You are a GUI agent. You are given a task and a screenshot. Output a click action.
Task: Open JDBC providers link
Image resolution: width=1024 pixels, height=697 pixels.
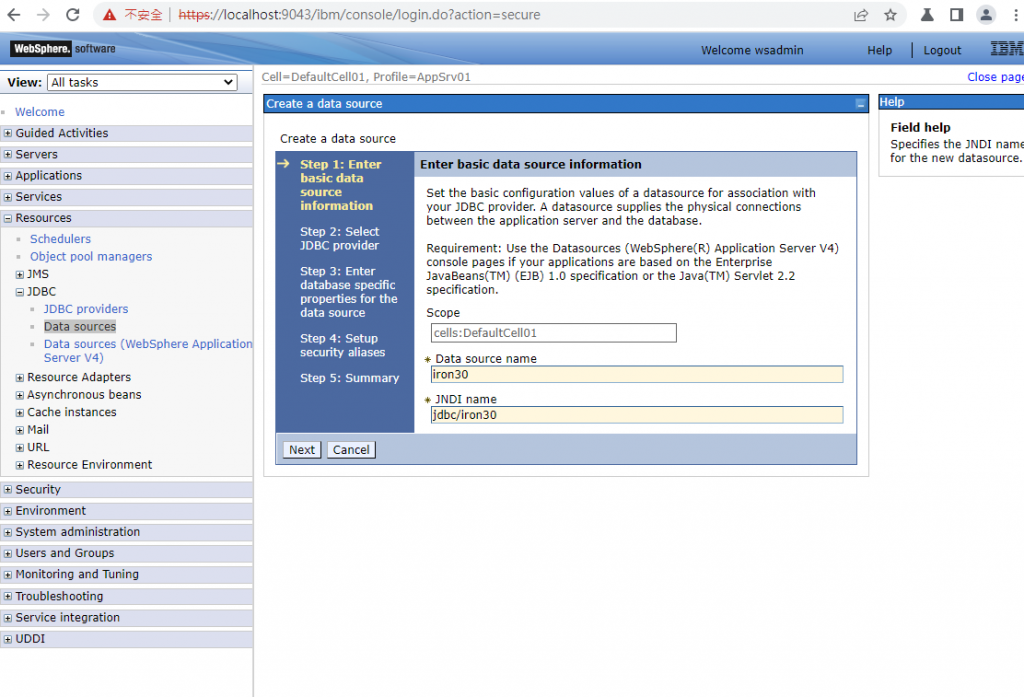pyautogui.click(x=86, y=309)
